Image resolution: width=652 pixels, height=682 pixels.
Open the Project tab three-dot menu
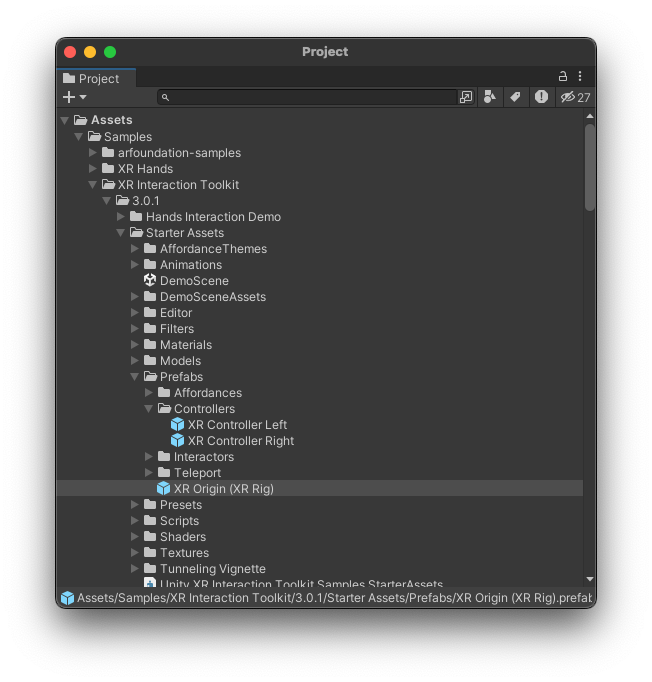tap(580, 77)
